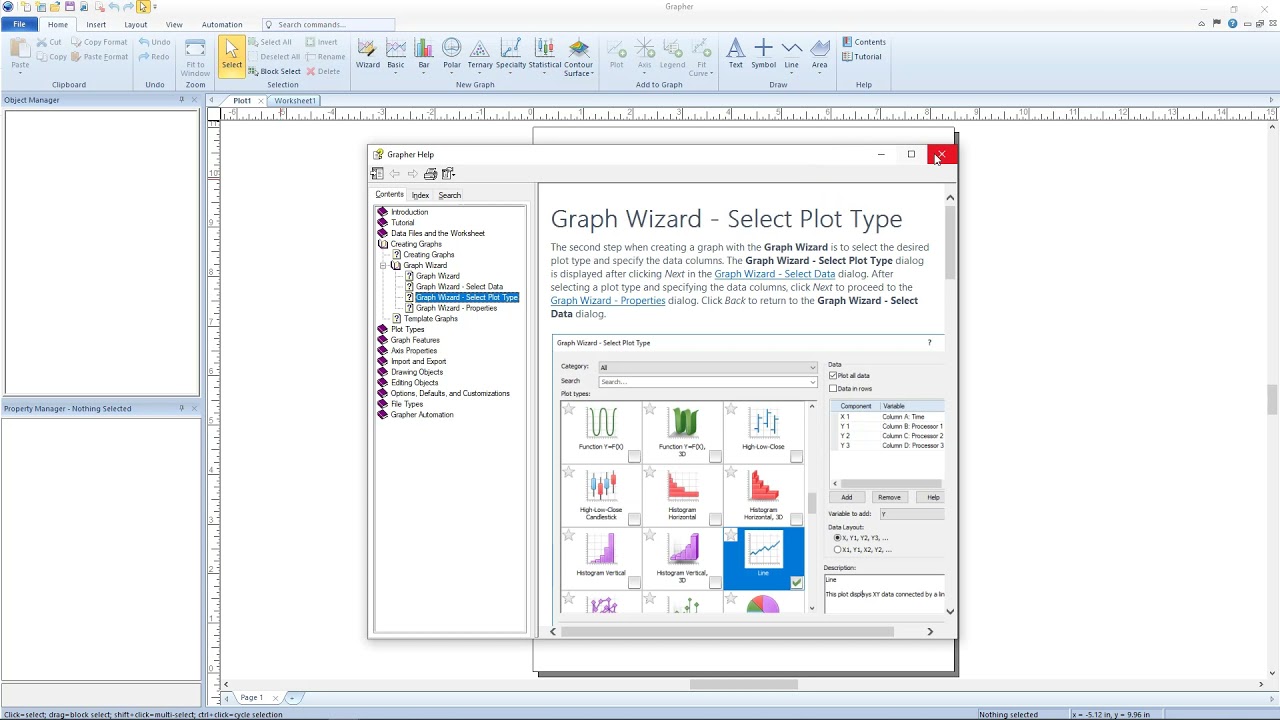Click the Search commands input field
The image size is (1280, 720).
pos(330,24)
